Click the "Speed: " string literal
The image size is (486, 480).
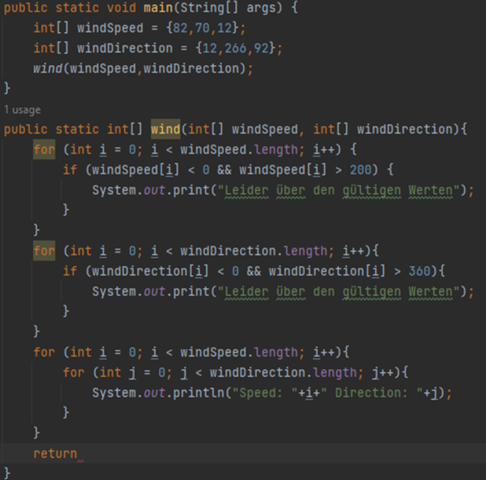[265, 393]
